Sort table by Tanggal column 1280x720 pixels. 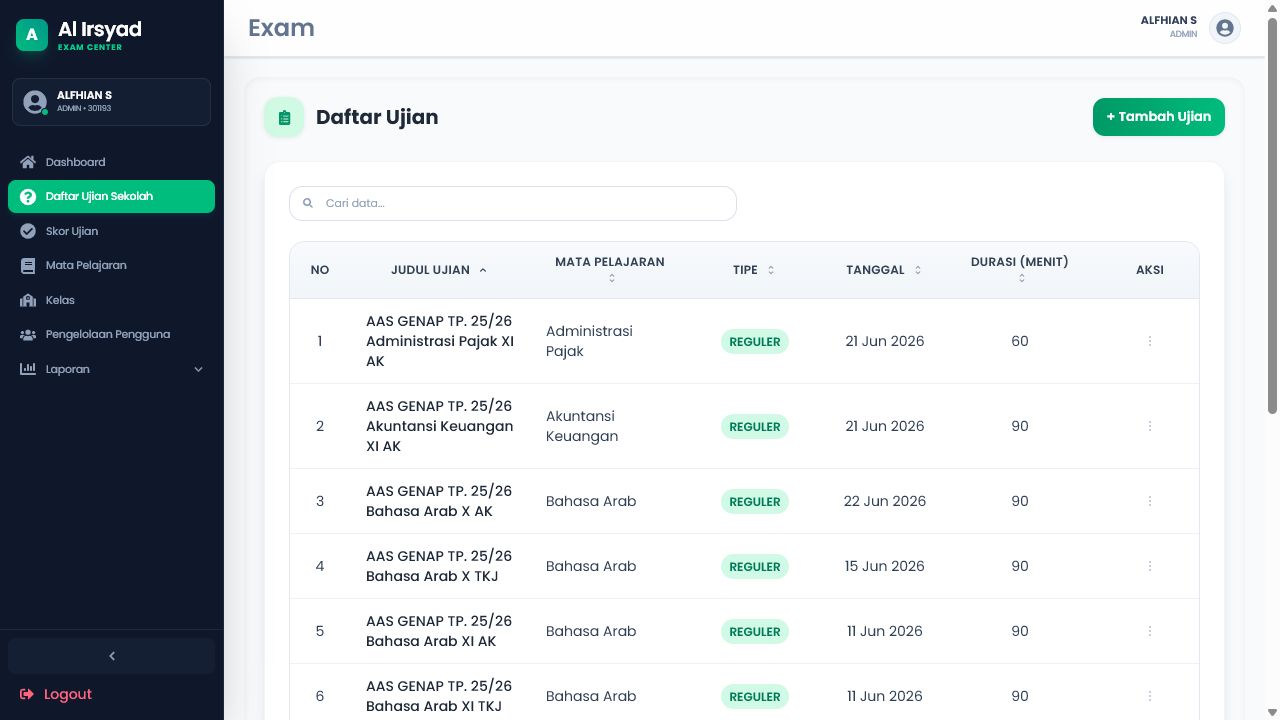[x=884, y=270]
